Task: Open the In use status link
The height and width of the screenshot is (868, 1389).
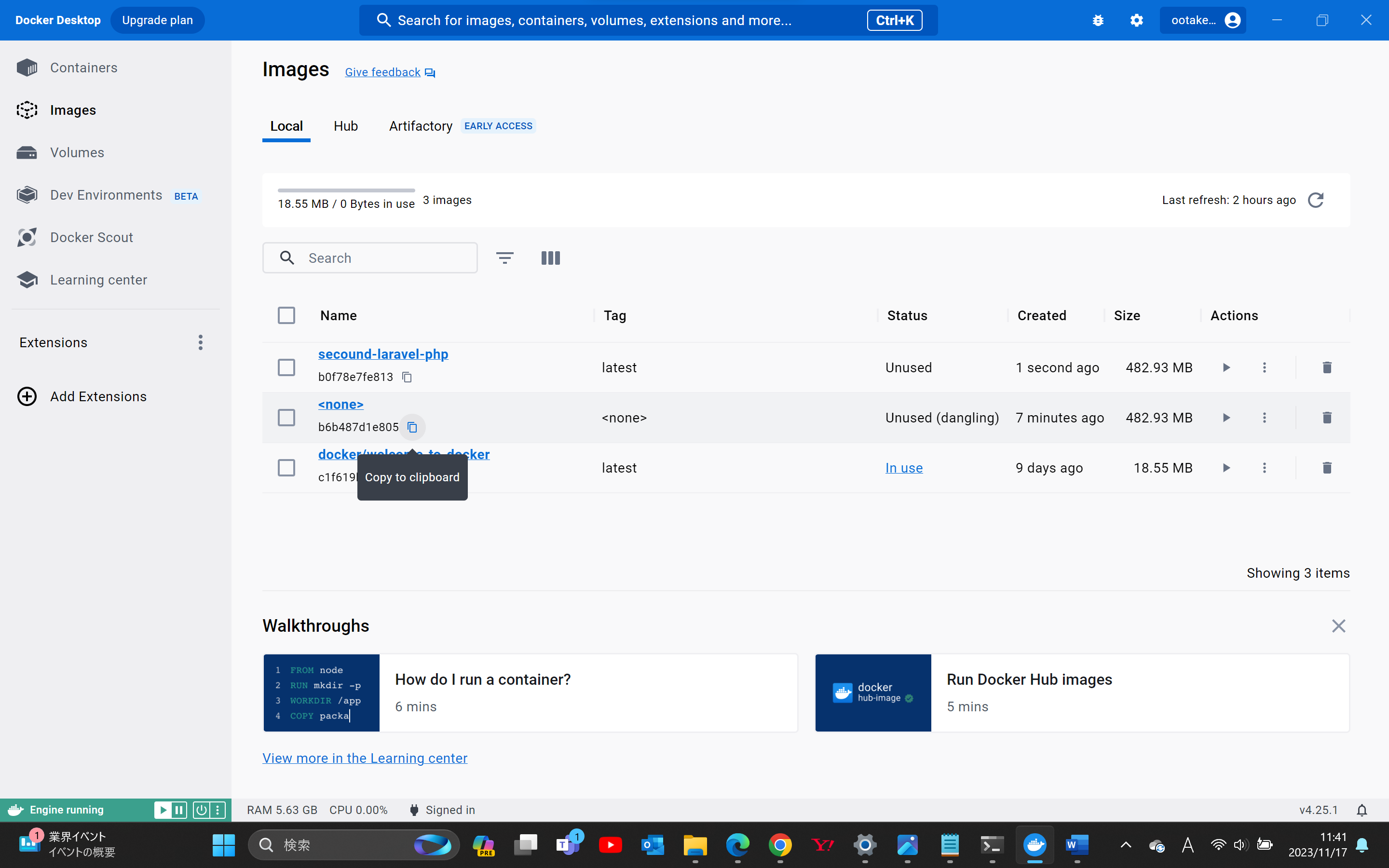Action: click(x=903, y=468)
